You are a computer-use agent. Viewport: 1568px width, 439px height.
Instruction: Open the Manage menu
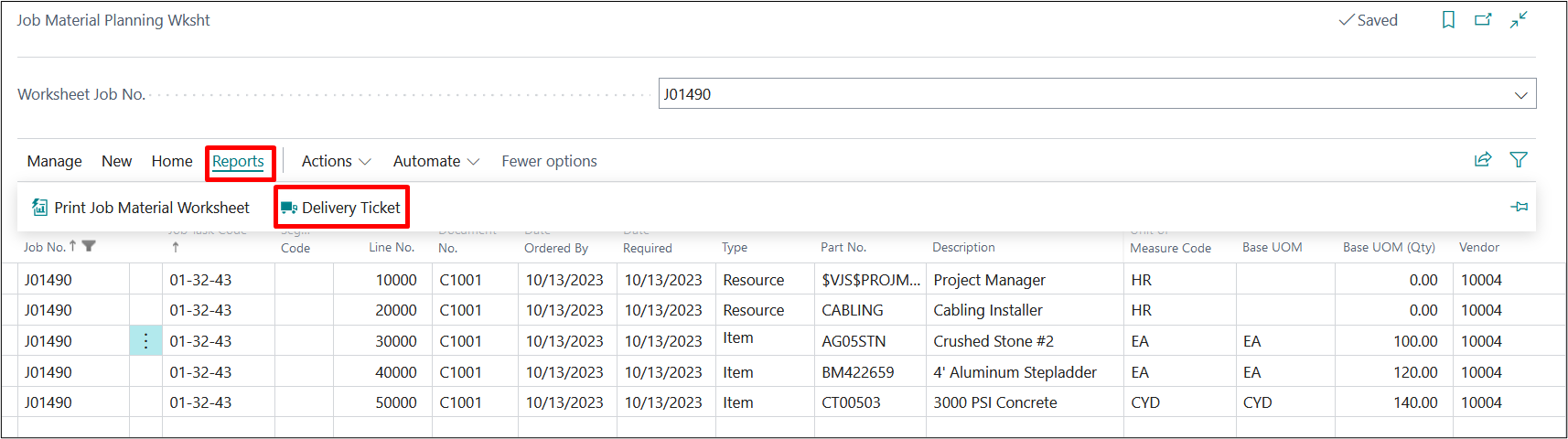54,161
